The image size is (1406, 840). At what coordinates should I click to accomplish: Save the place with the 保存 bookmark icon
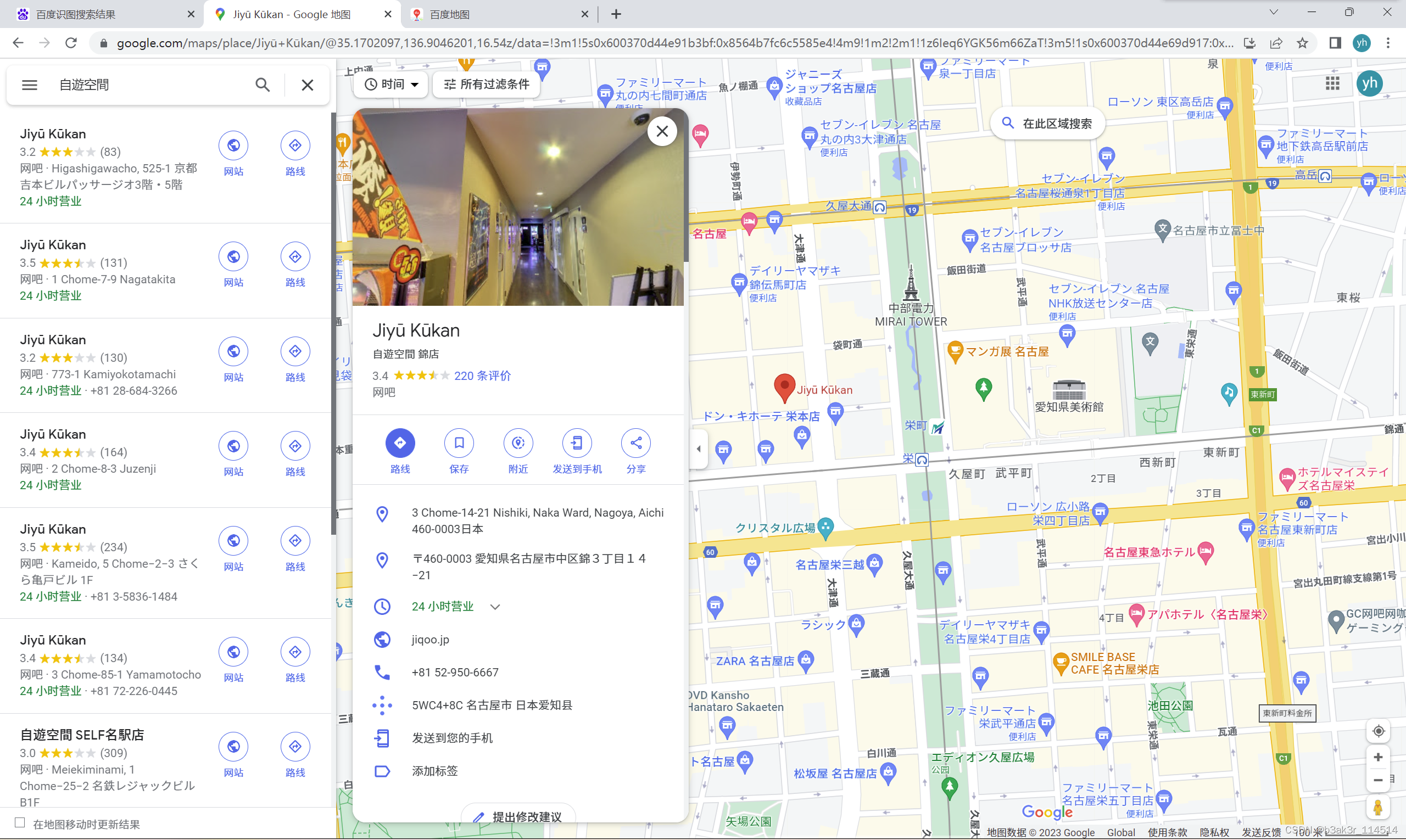459,443
